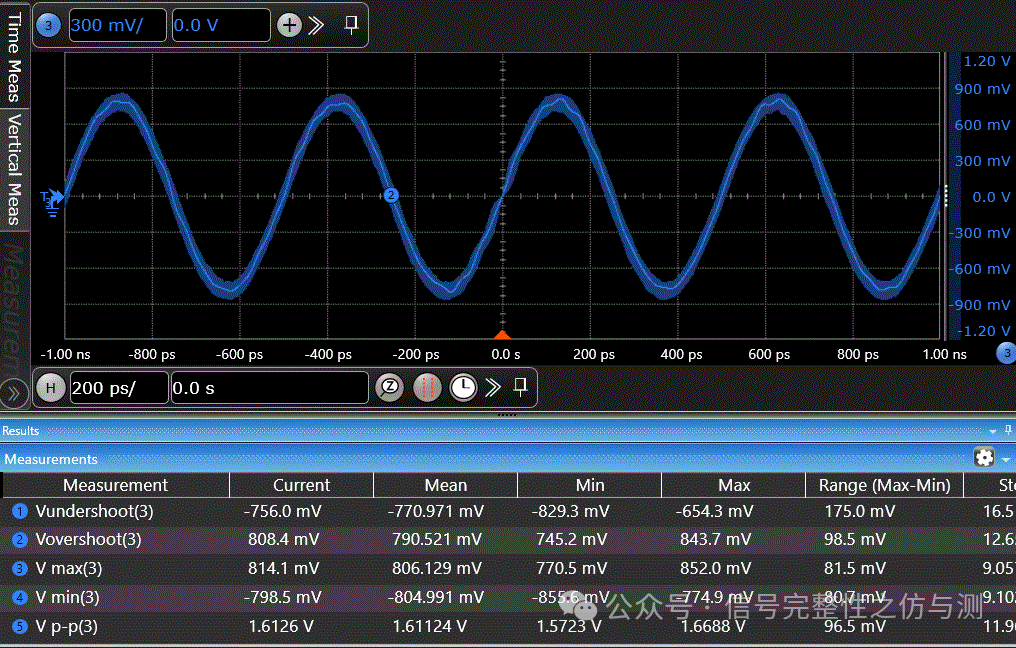The width and height of the screenshot is (1016, 648).
Task: Open Results panel dropdown arrow
Action: (x=993, y=431)
